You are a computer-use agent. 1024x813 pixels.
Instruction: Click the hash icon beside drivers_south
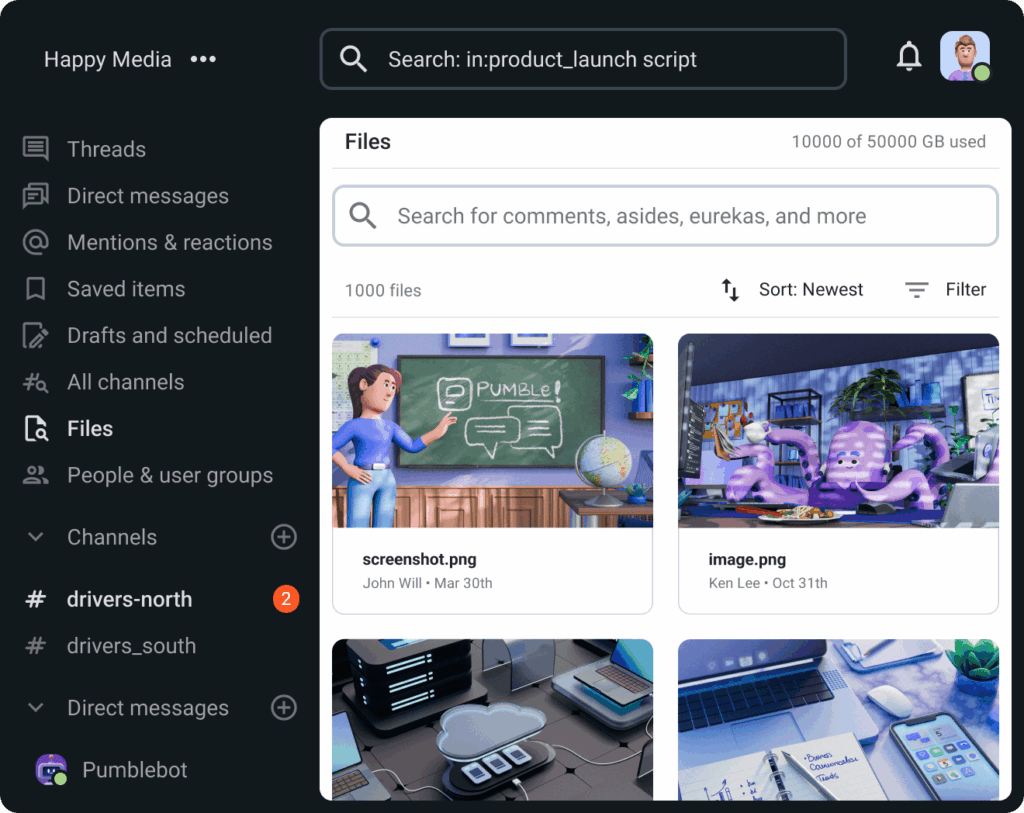point(35,646)
